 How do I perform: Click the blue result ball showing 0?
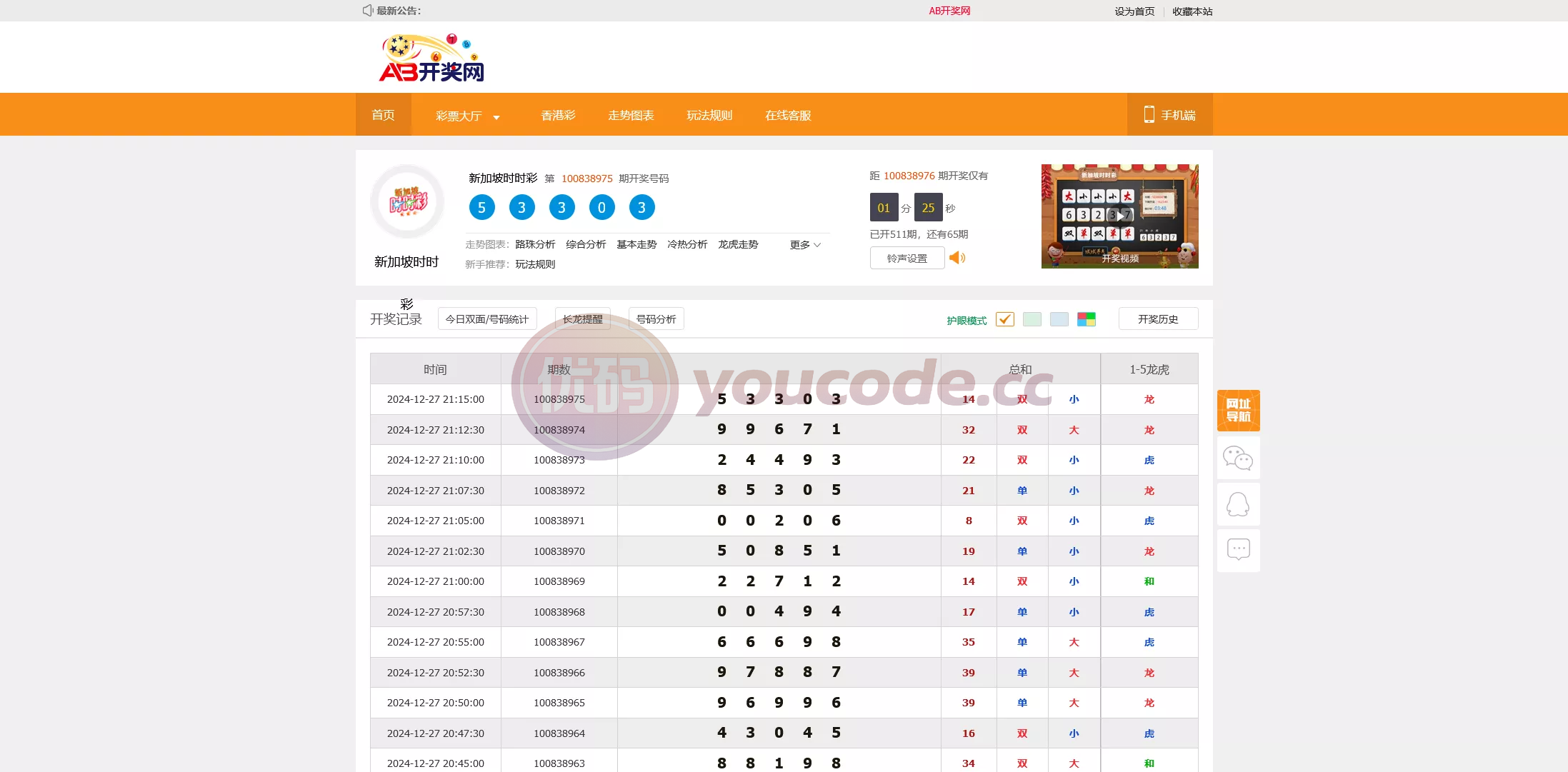tap(601, 207)
